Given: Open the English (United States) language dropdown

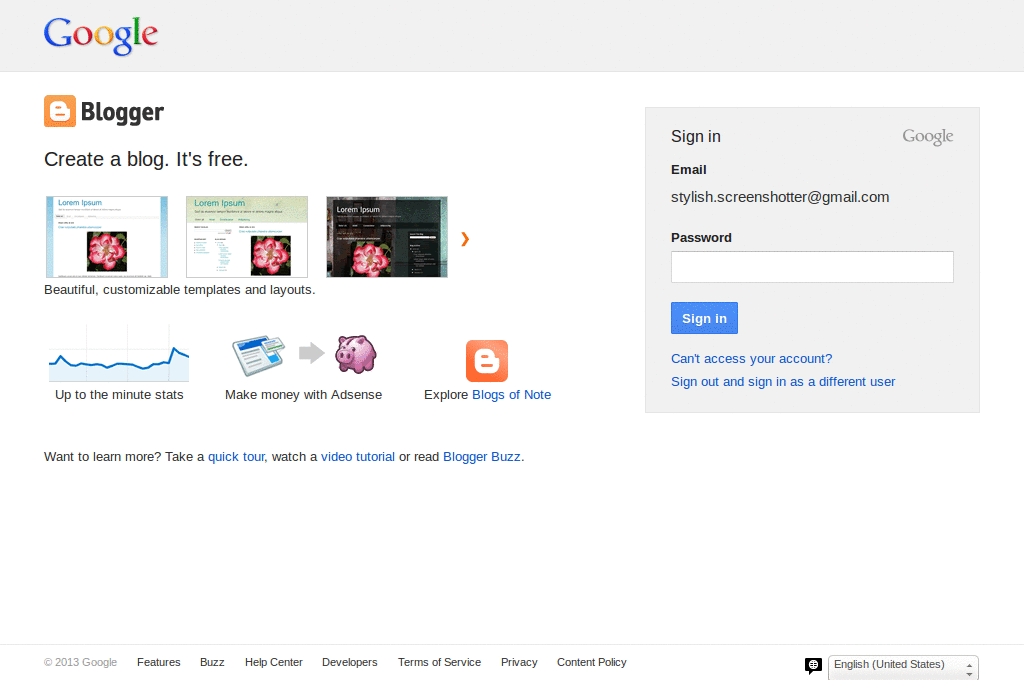Looking at the screenshot, I should (x=903, y=667).
